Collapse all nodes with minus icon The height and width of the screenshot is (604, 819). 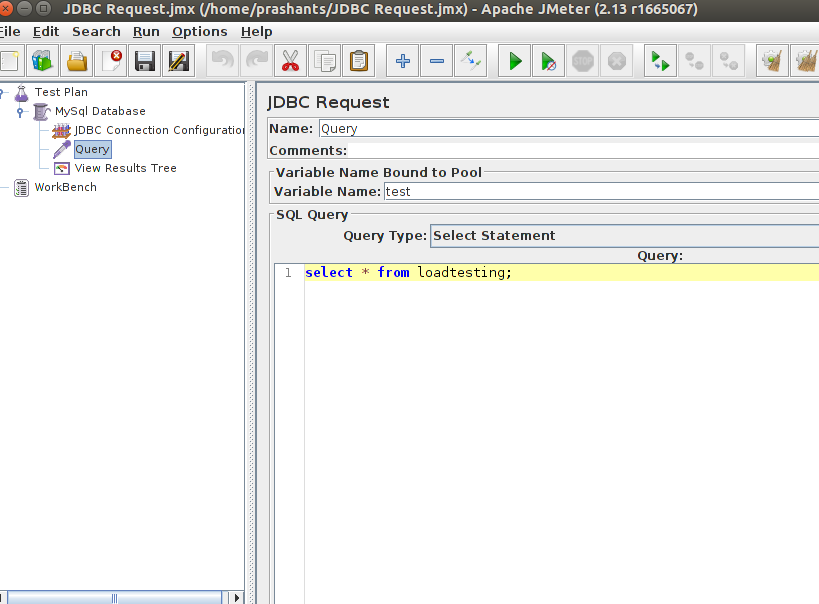coord(437,61)
